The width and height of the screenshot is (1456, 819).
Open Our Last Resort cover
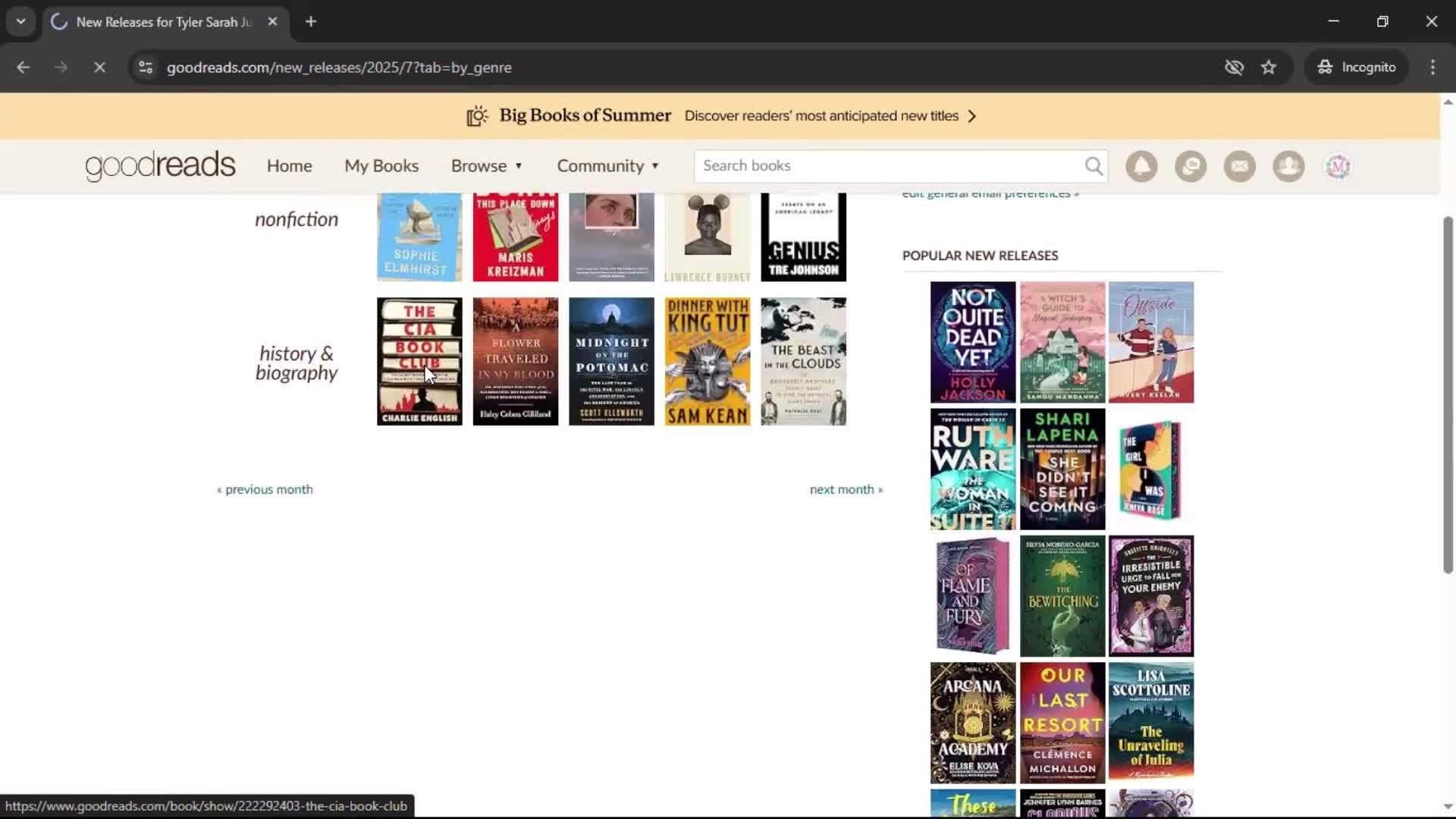tap(1062, 723)
